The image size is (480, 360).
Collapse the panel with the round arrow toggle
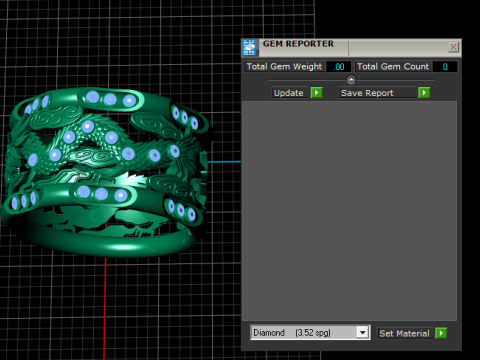point(351,80)
